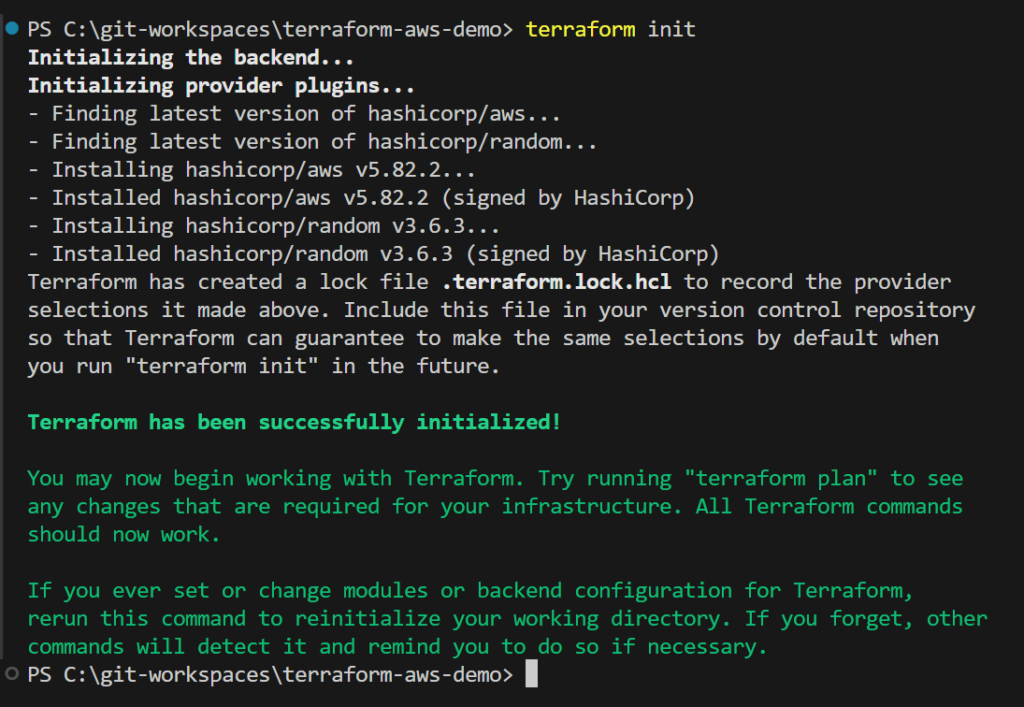
Task: Click the first prompt path 'C:\git-workspaces\terraform-aws-demo'
Action: (x=282, y=29)
